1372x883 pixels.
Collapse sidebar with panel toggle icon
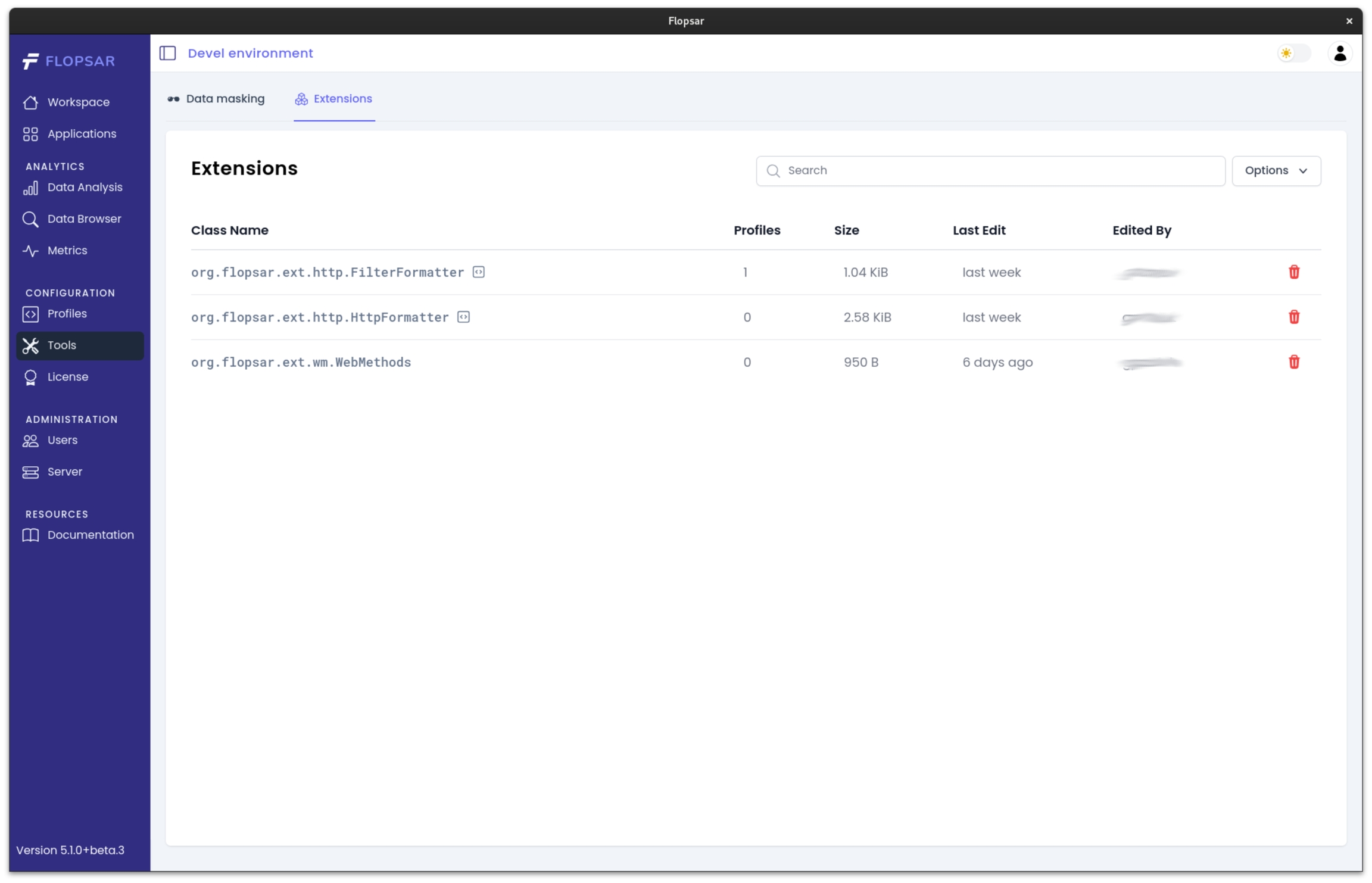pos(168,54)
